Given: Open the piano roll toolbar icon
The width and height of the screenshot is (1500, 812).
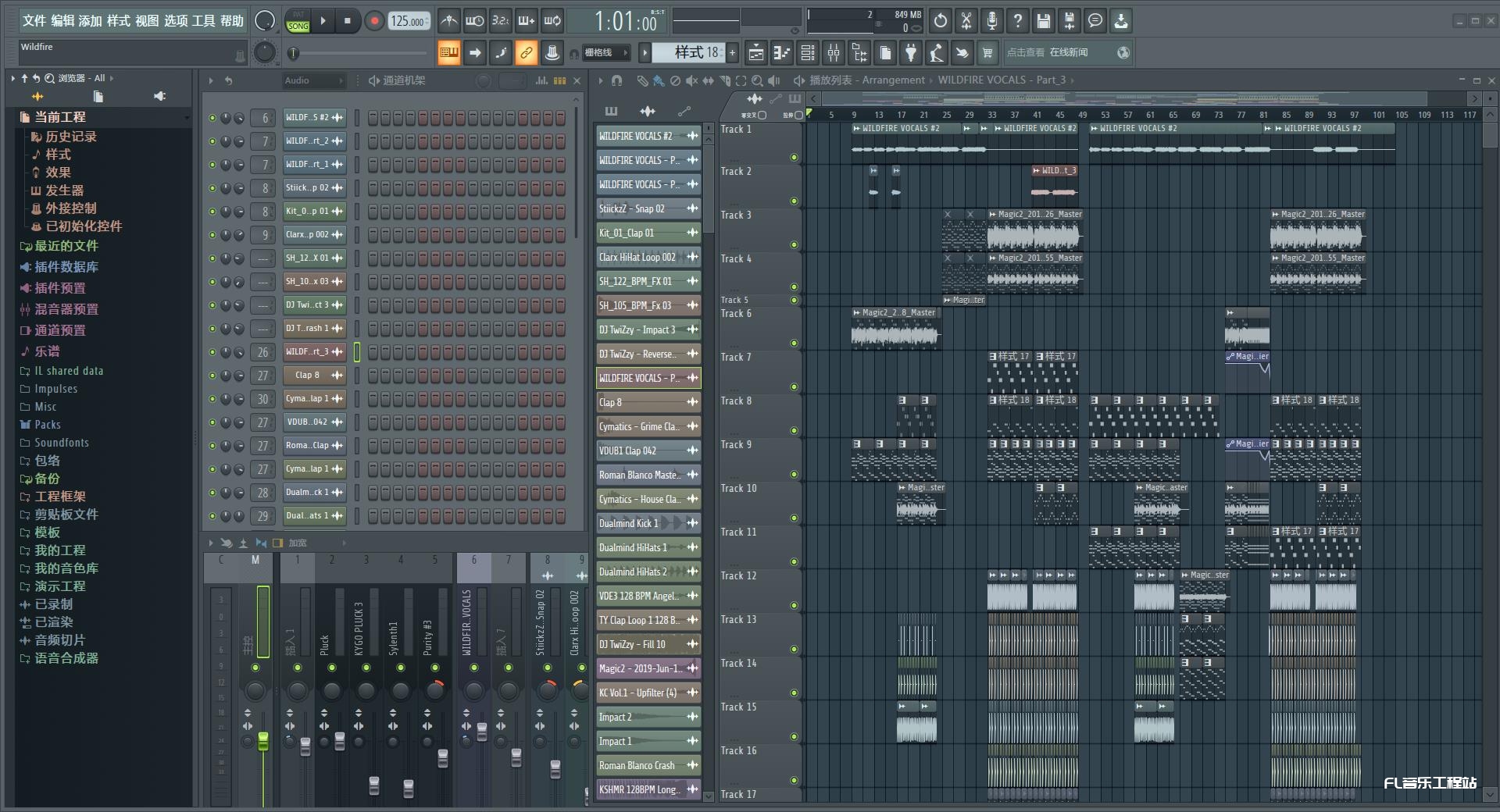Looking at the screenshot, I should click(x=781, y=53).
